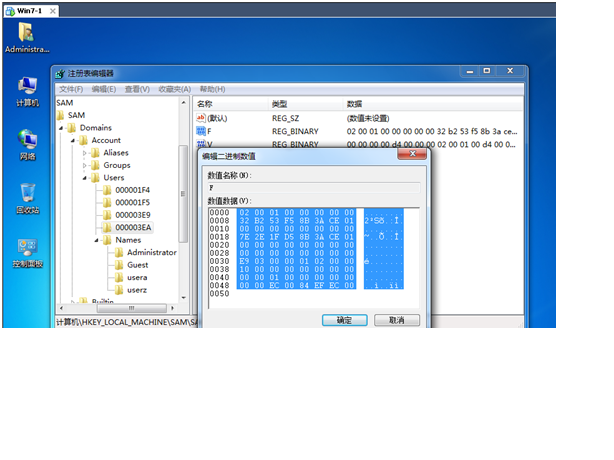
Task: Select the V binary value icon
Action: coord(200,143)
